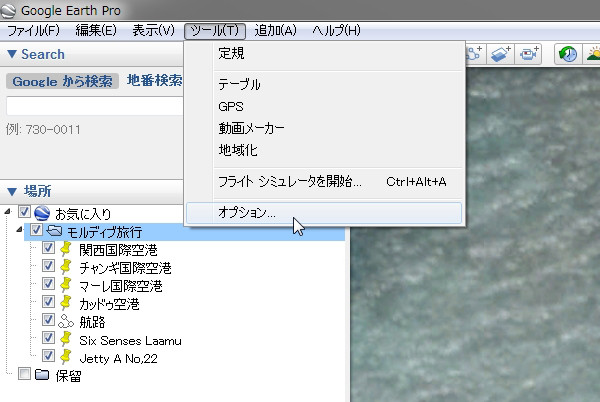Open the 追加(A) menu
The width and height of the screenshot is (600, 402).
click(x=276, y=31)
